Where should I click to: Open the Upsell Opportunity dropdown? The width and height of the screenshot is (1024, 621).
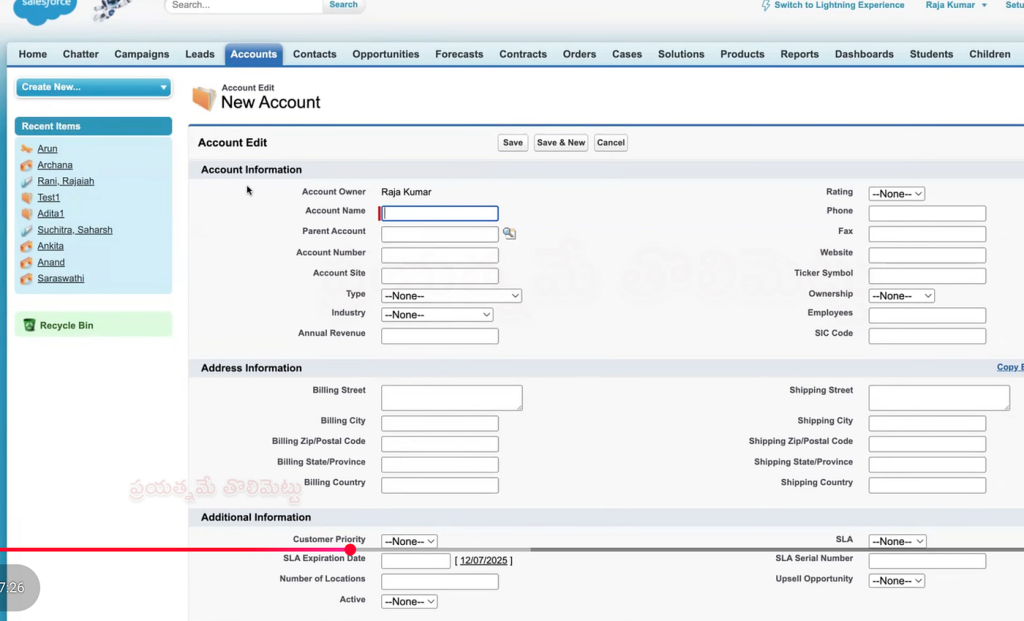pyautogui.click(x=895, y=580)
